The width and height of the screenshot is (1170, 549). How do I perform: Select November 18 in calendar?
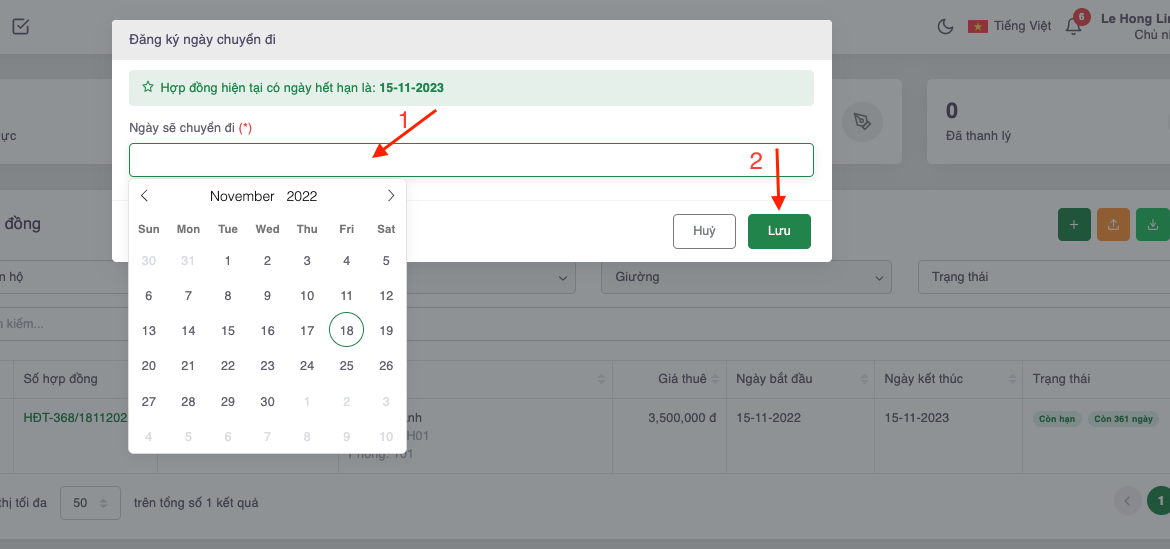[x=346, y=330]
